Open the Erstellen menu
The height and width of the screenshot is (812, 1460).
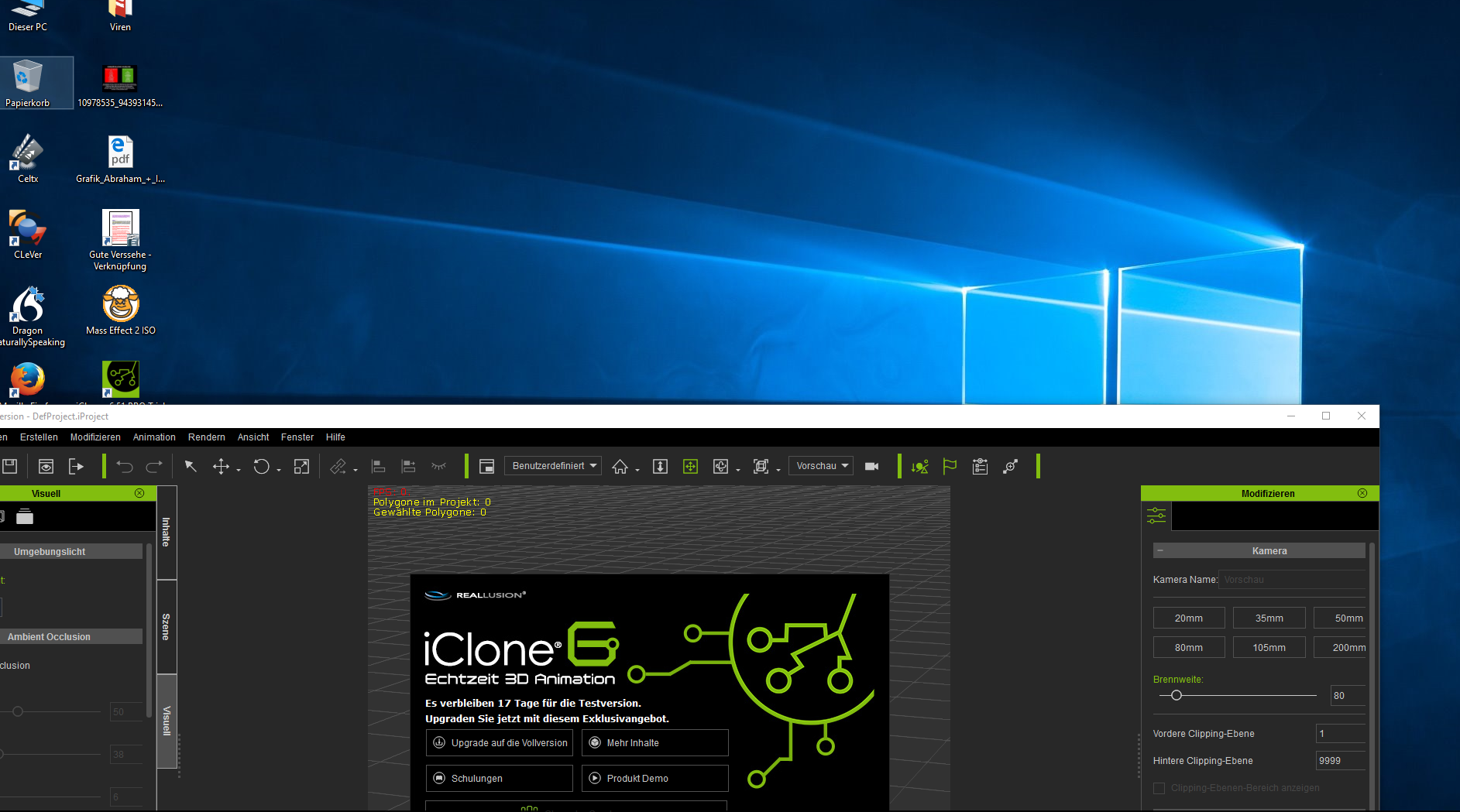point(39,437)
